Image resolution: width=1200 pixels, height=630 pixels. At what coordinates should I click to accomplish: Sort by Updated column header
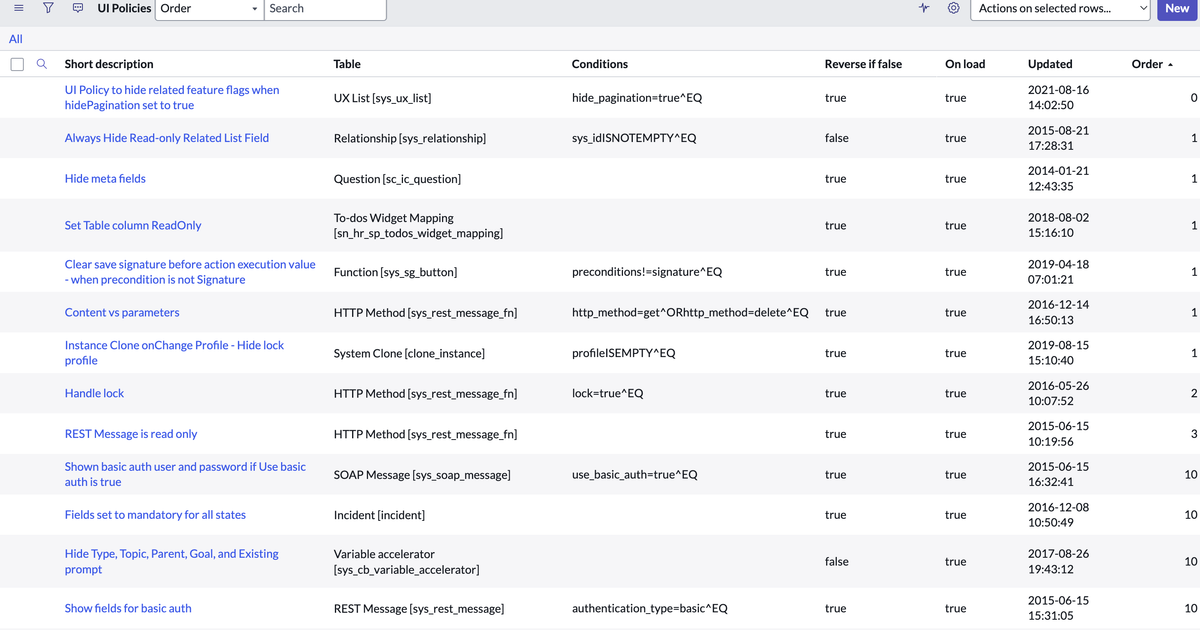[x=1050, y=64]
